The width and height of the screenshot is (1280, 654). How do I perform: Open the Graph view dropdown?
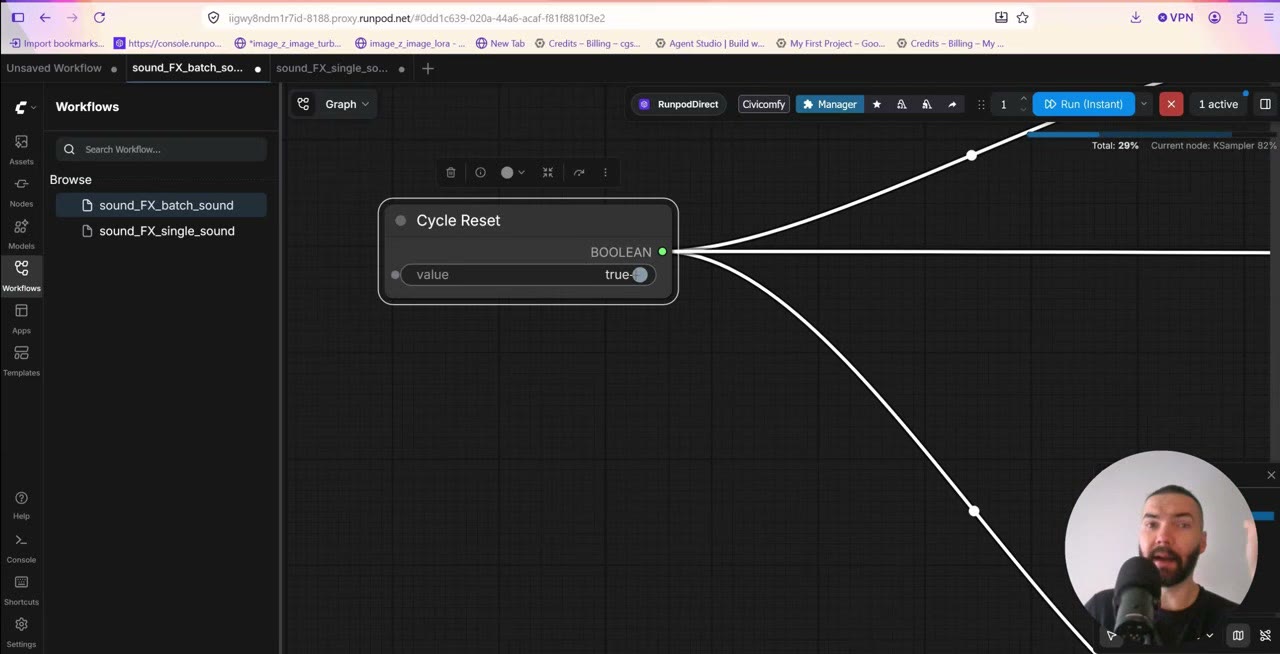(346, 104)
